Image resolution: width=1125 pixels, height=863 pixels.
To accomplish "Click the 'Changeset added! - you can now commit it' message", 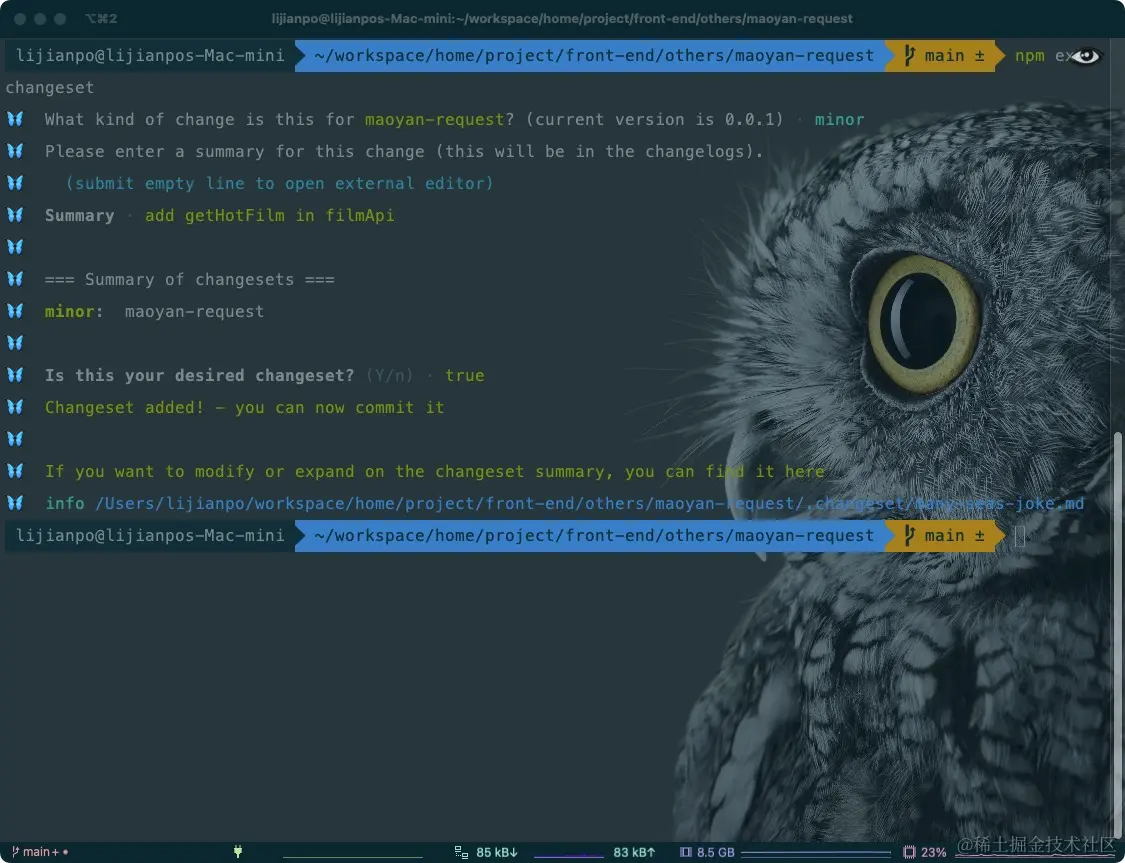I will (x=244, y=407).
